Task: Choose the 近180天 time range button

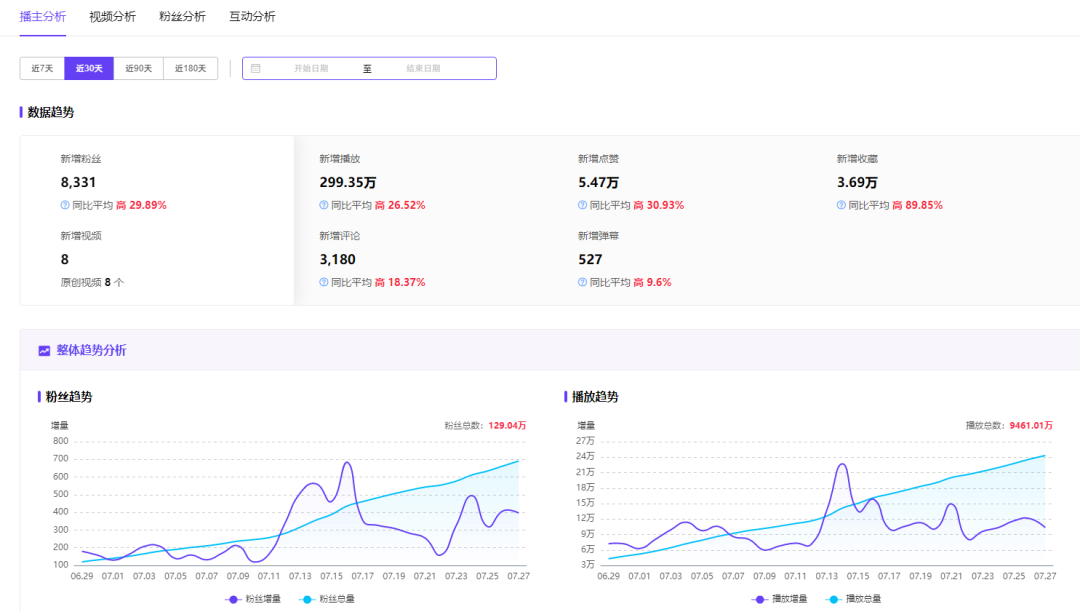Action: tap(190, 68)
